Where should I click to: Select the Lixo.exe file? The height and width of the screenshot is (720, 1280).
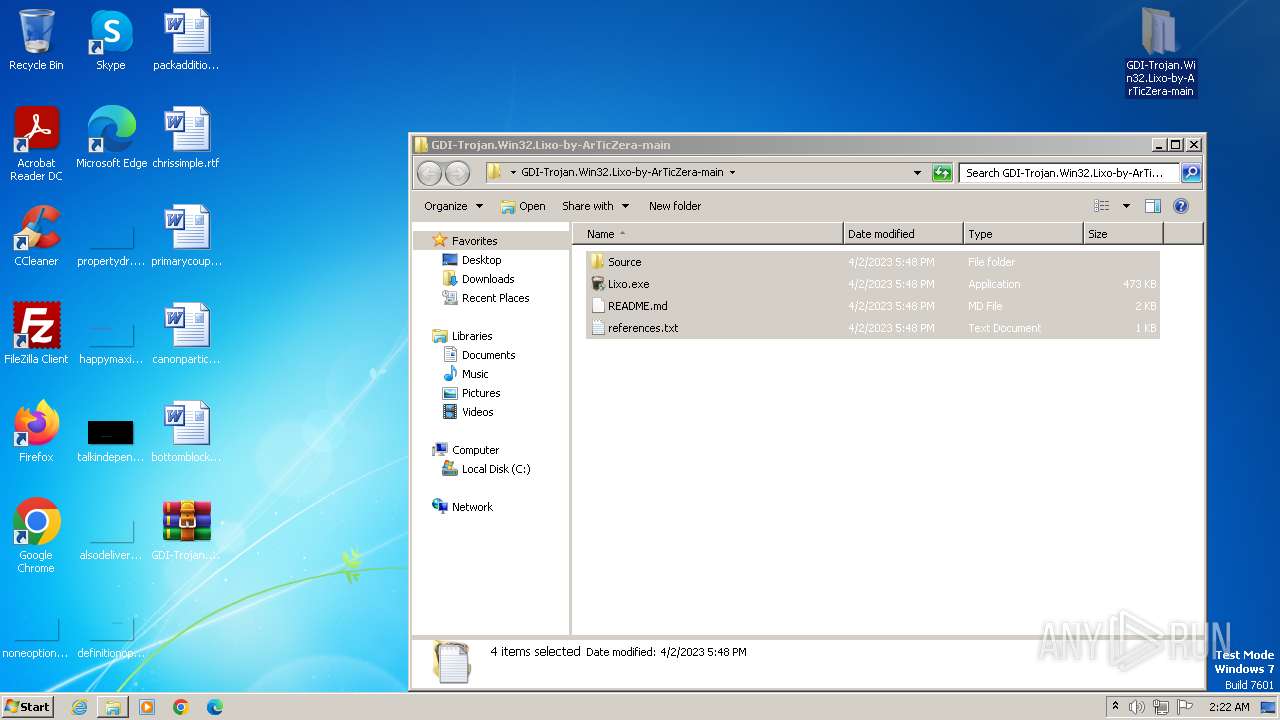tap(872, 284)
